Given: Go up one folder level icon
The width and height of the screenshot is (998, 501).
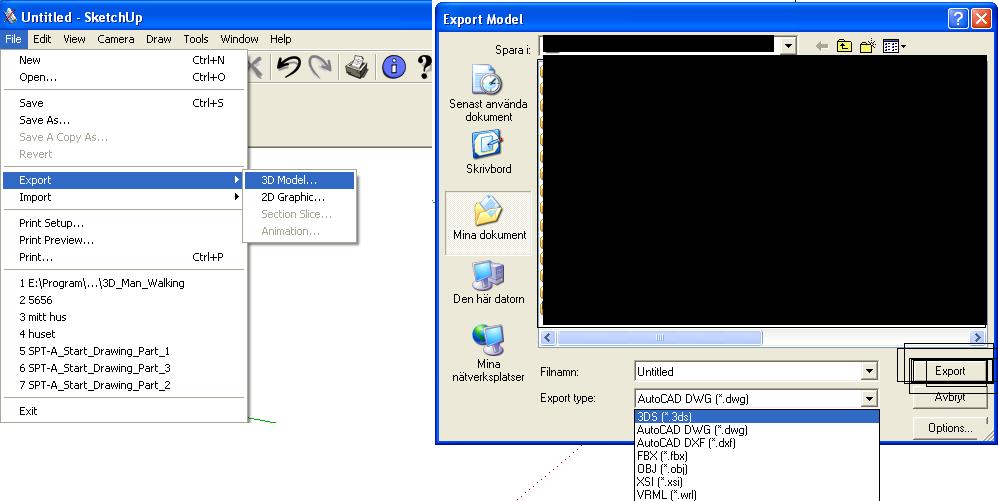Looking at the screenshot, I should click(844, 46).
